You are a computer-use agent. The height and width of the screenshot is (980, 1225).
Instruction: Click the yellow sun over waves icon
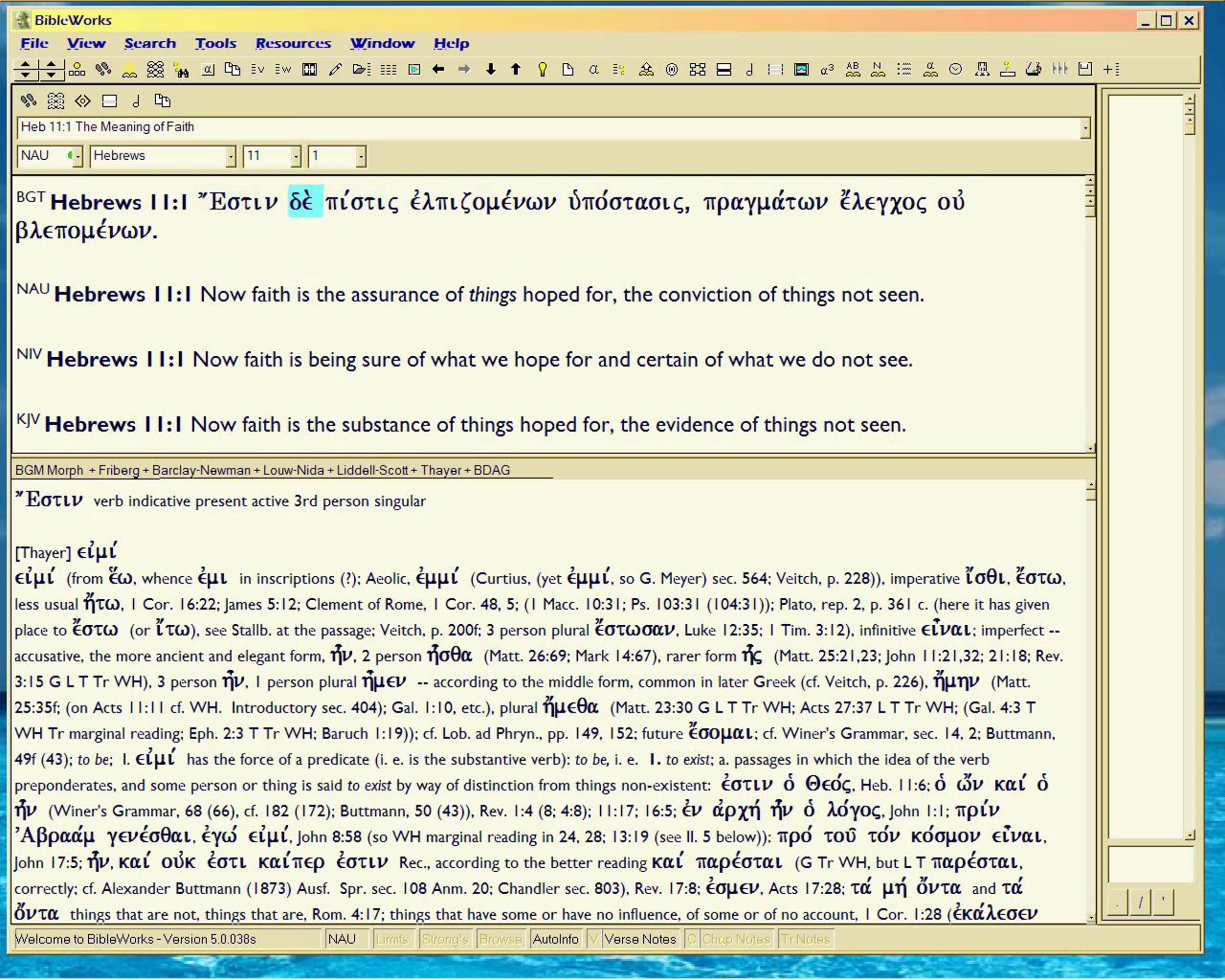click(130, 70)
